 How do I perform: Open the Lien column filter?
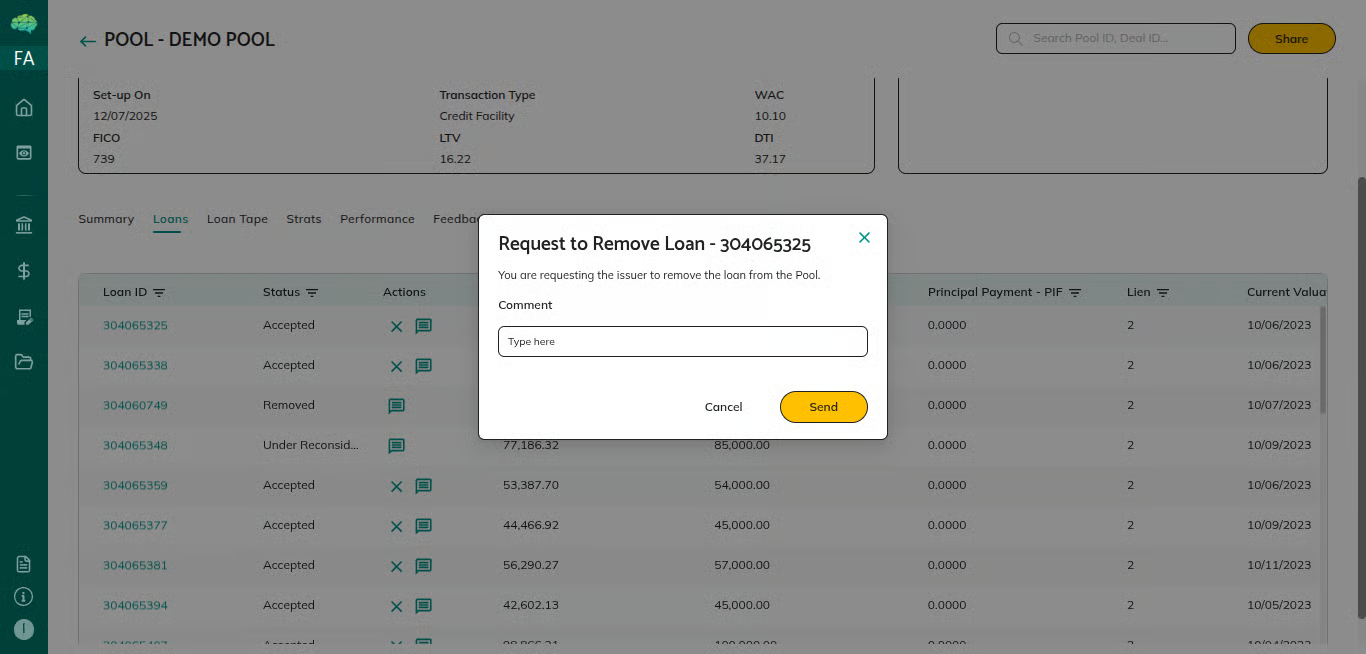point(1162,293)
